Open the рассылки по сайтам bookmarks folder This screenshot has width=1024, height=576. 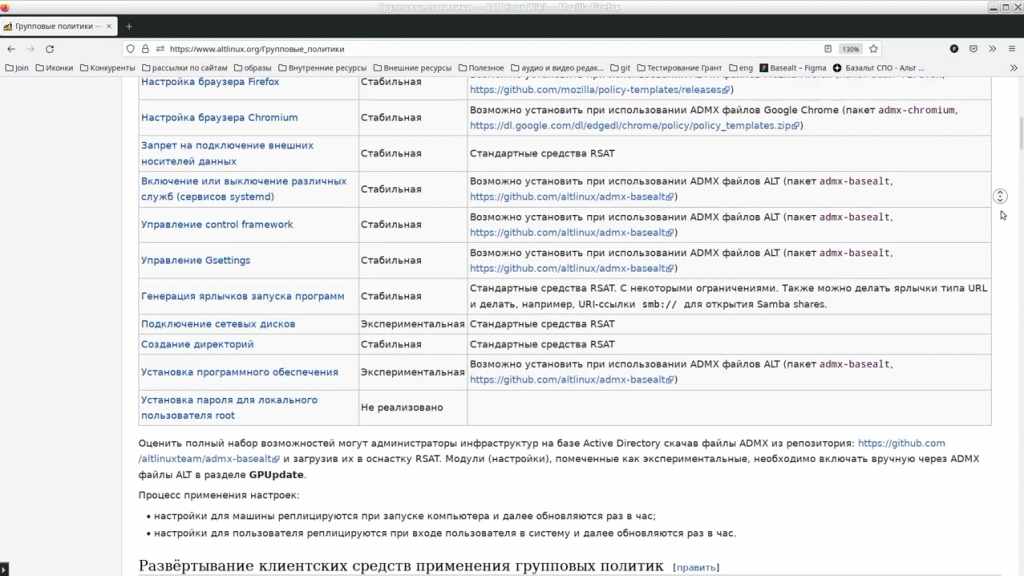coord(184,68)
